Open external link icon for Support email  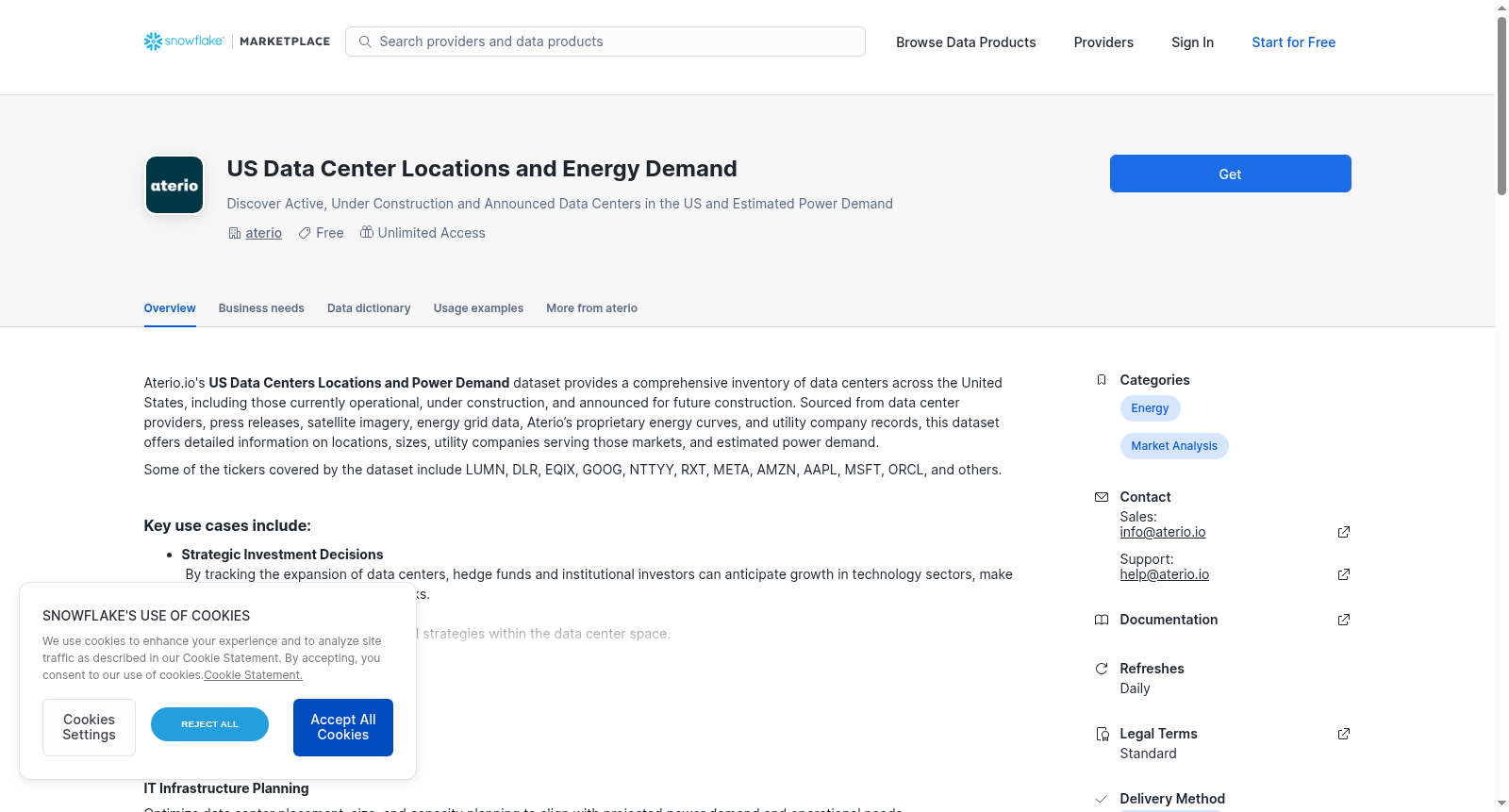pos(1344,574)
